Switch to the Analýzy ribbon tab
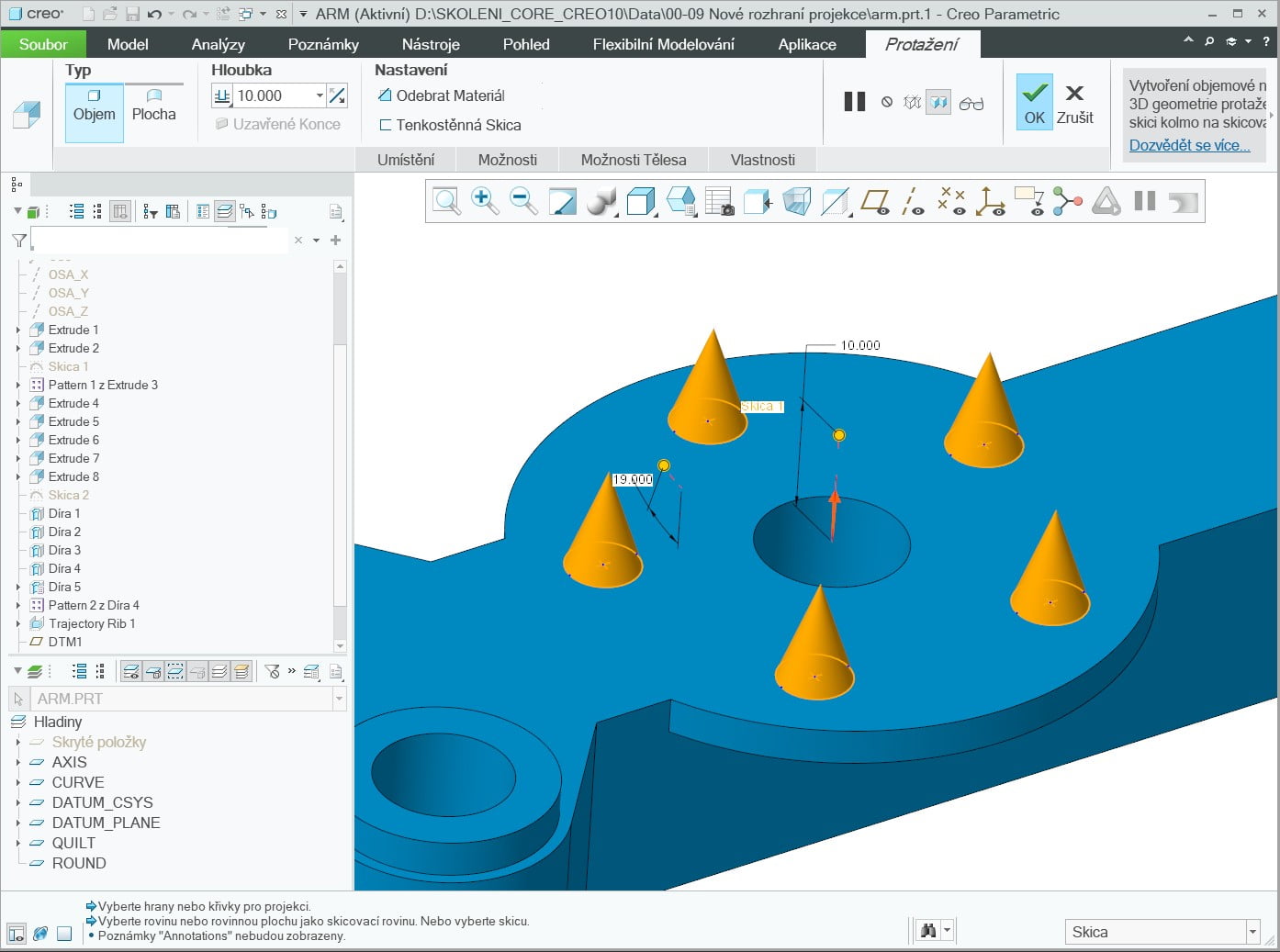Screen dimensions: 1280x952 coord(218,44)
